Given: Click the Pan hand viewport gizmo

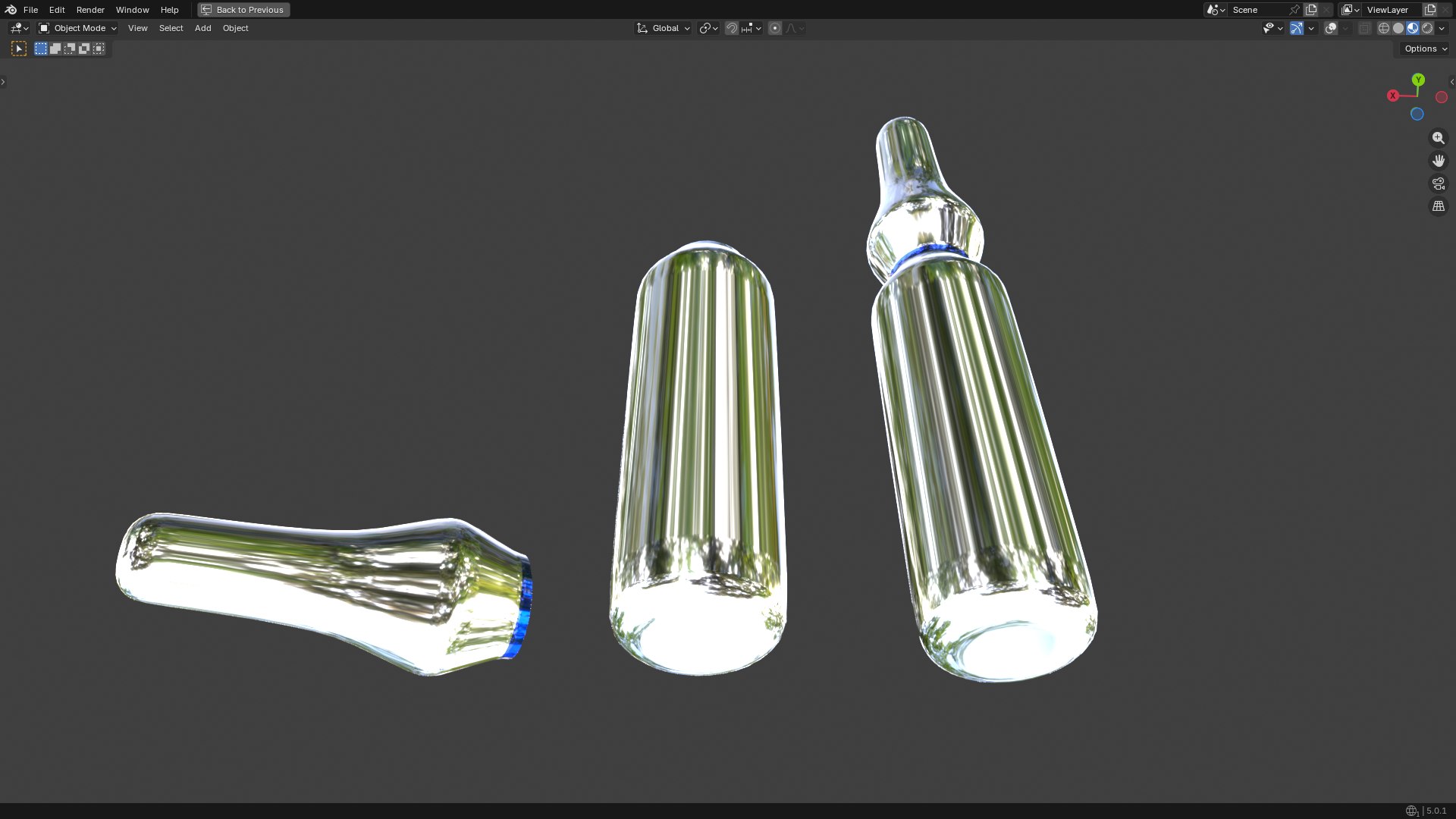Looking at the screenshot, I should pyautogui.click(x=1438, y=161).
